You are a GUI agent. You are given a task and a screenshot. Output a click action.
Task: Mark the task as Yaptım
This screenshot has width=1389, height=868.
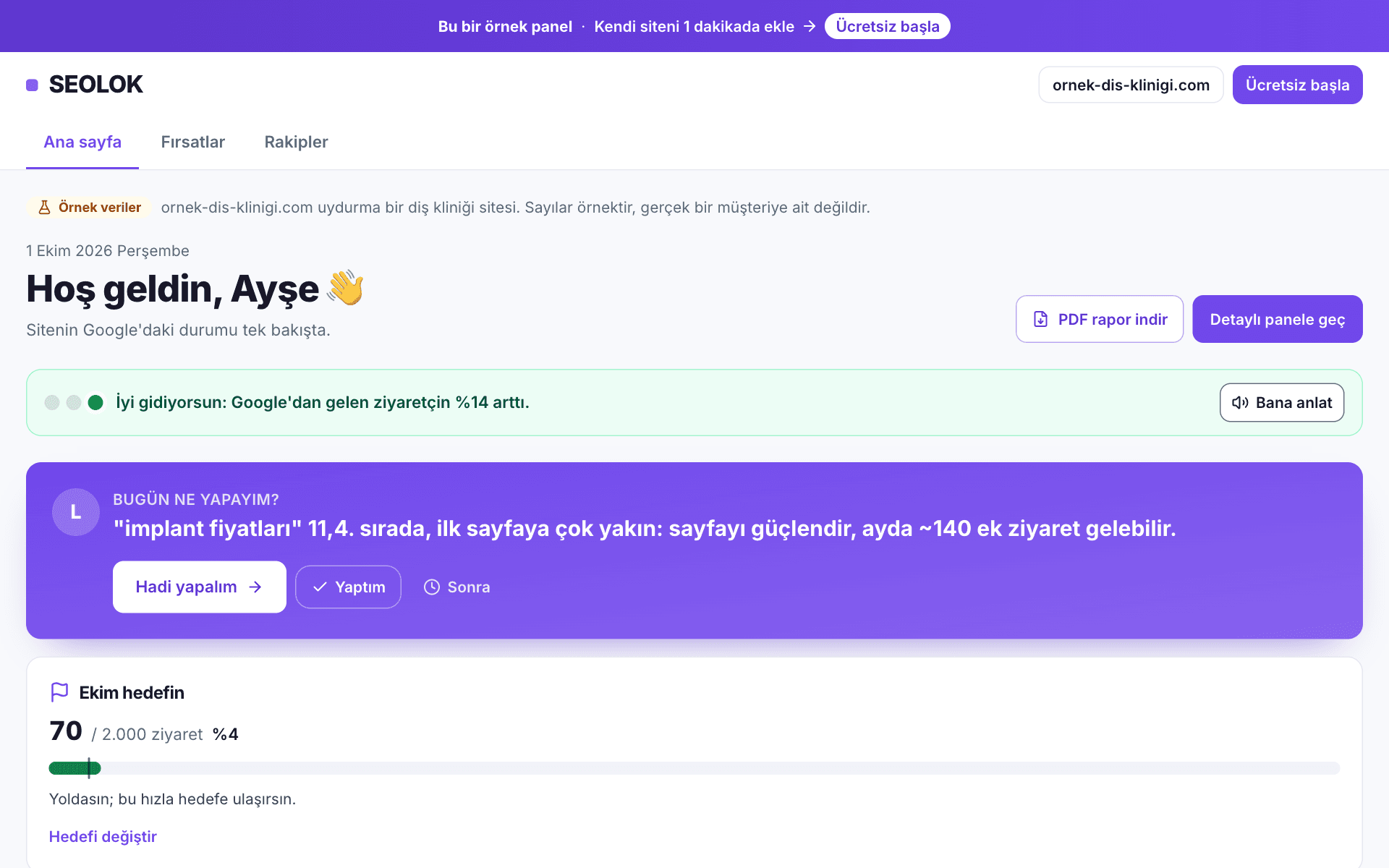(x=348, y=587)
